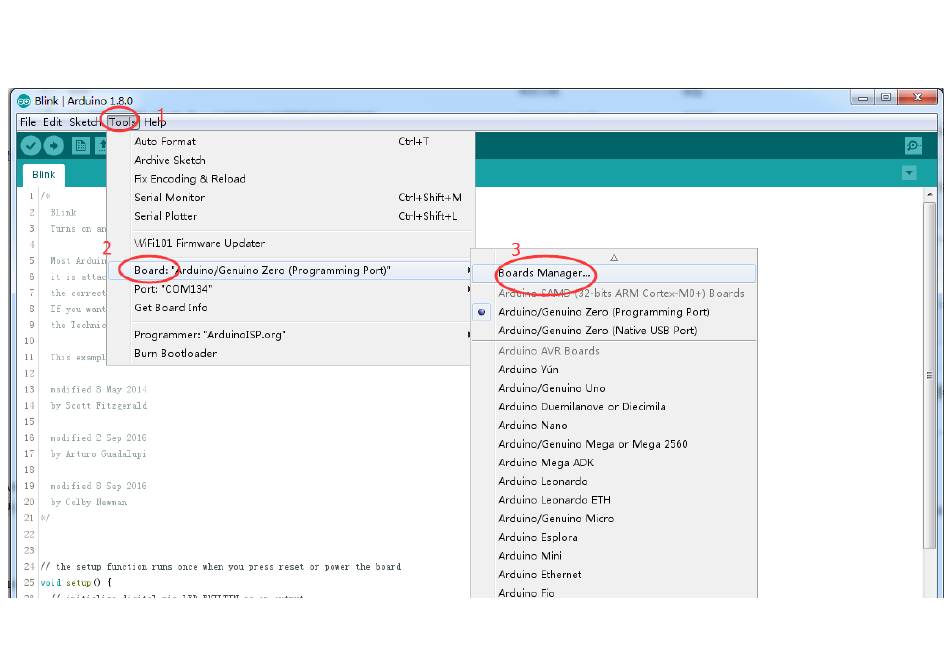
Task: Maximize the Arduino window
Action: tap(886, 98)
